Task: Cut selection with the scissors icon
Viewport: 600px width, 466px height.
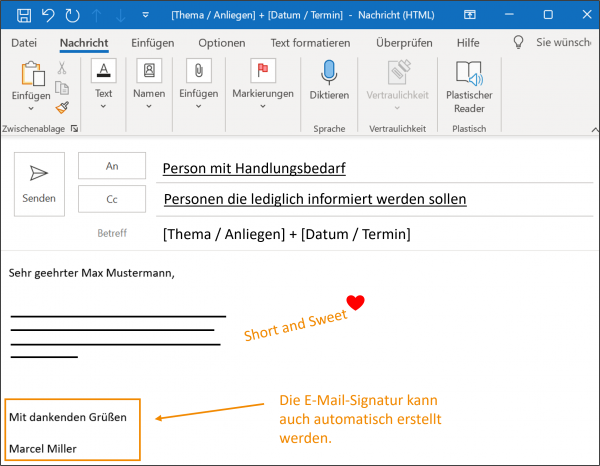Action: click(62, 68)
